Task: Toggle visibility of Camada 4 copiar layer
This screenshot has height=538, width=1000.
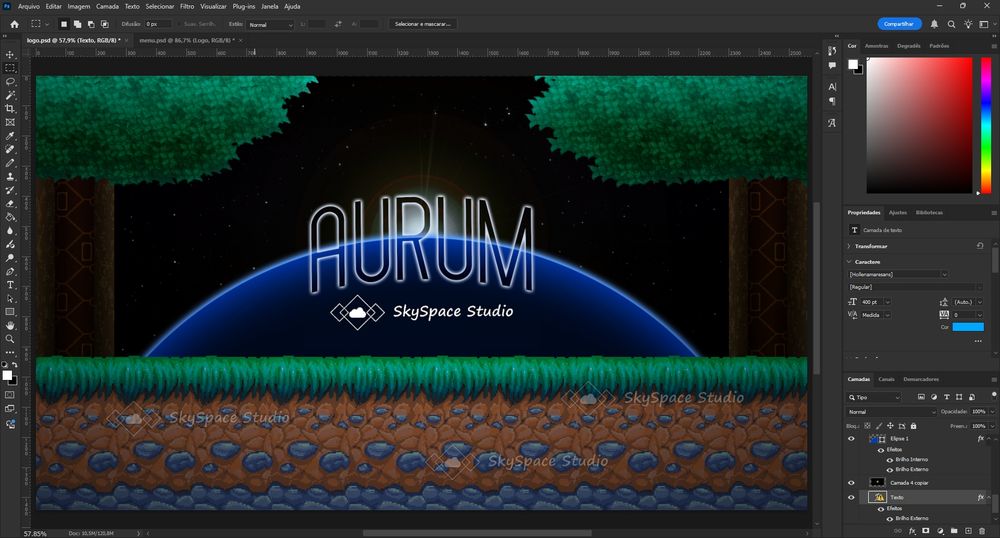Action: pos(851,481)
